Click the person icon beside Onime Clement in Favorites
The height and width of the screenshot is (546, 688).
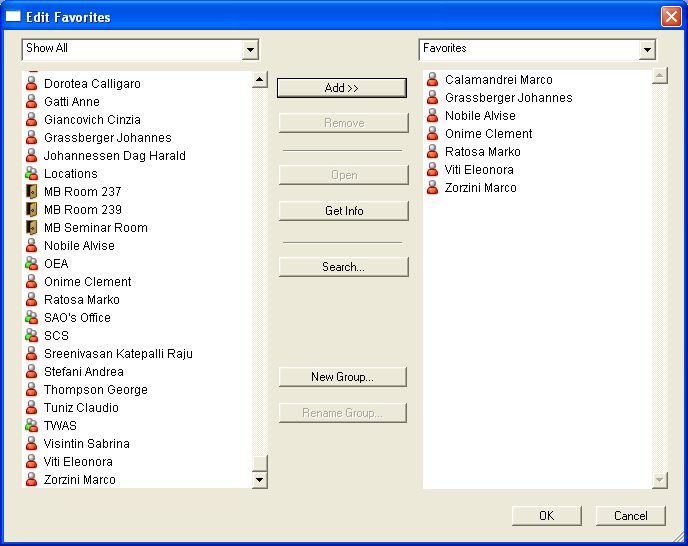click(433, 133)
